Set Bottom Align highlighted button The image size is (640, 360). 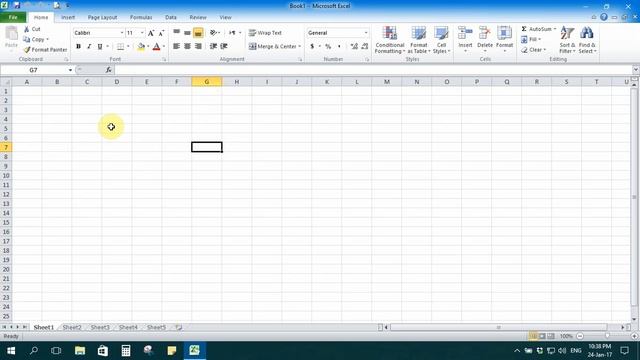(198, 33)
